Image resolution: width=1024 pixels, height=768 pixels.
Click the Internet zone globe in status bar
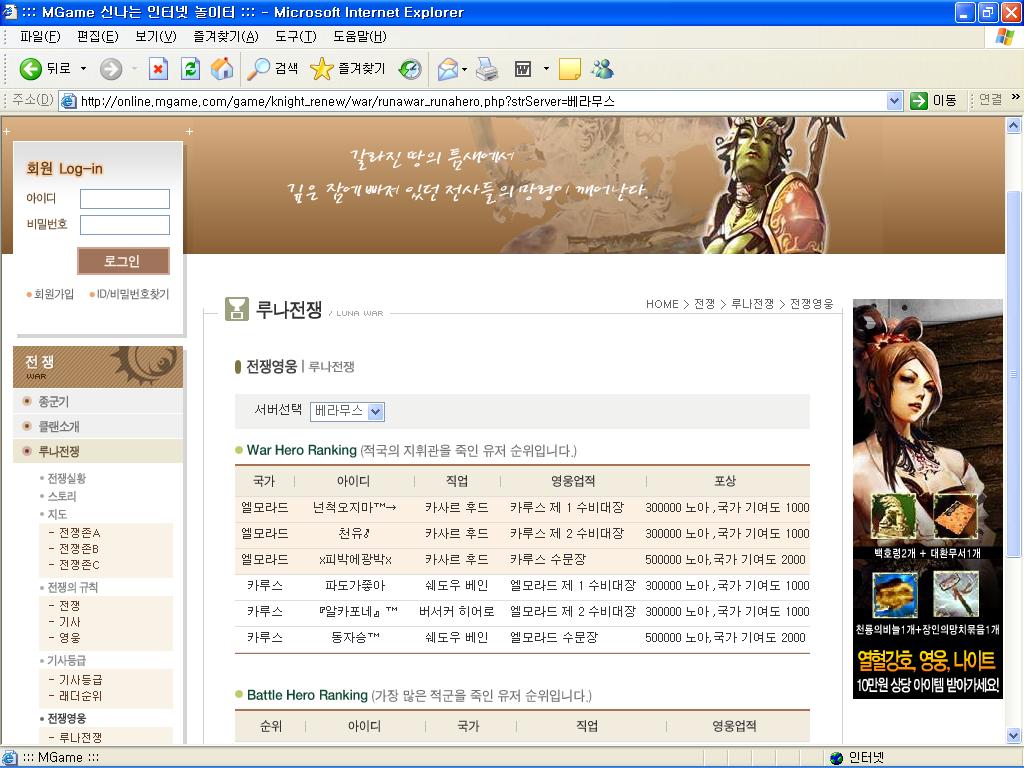pos(837,758)
